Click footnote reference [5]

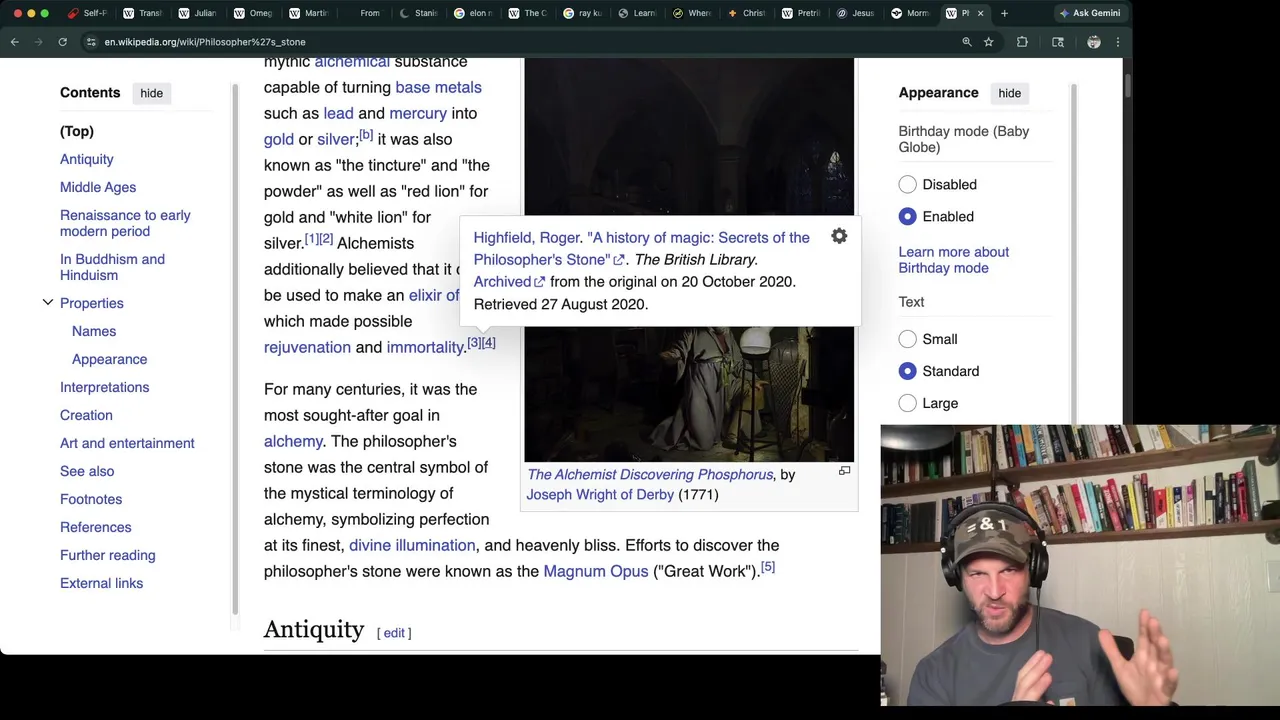(x=767, y=567)
